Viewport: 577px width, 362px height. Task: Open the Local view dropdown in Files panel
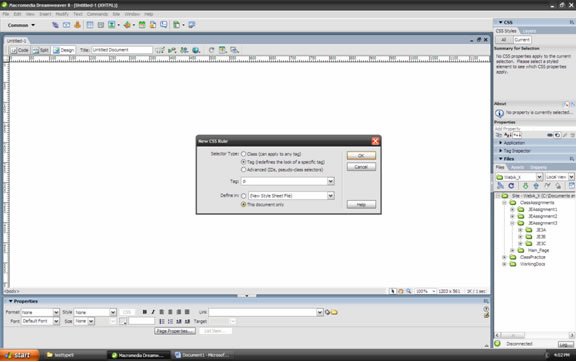point(571,177)
